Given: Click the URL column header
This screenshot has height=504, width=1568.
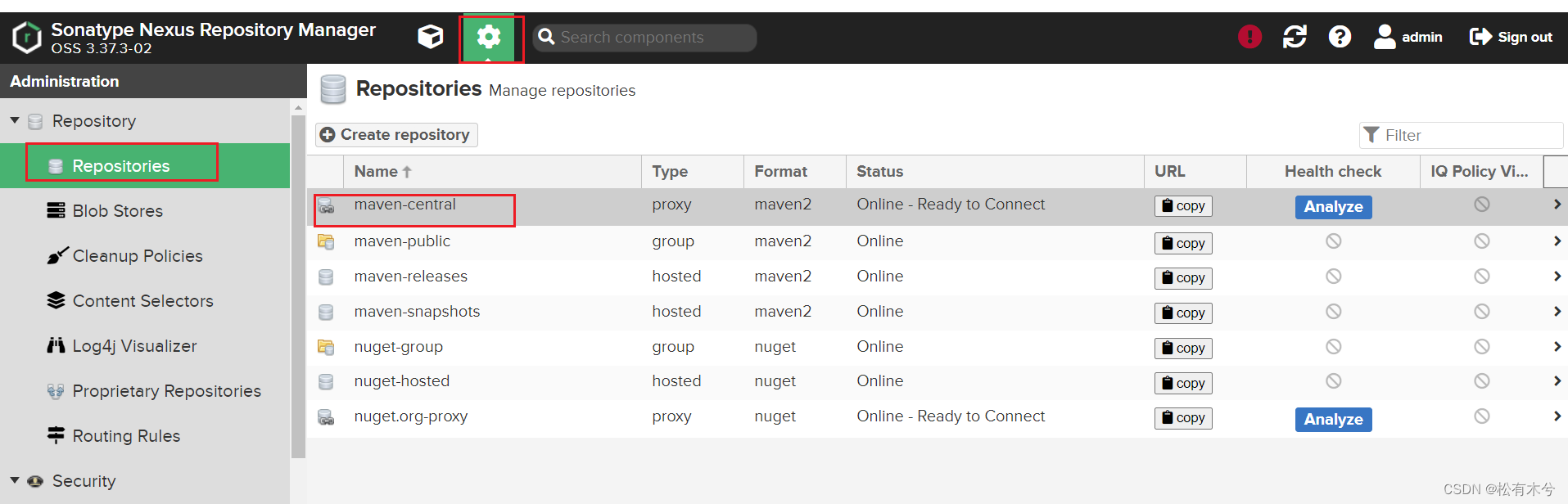Looking at the screenshot, I should (x=1195, y=172).
